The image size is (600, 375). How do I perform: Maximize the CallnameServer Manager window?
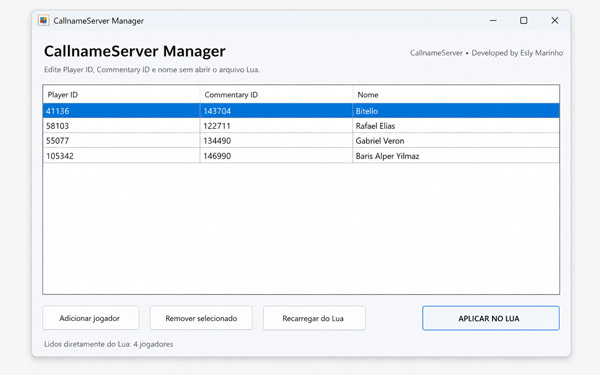pos(523,20)
